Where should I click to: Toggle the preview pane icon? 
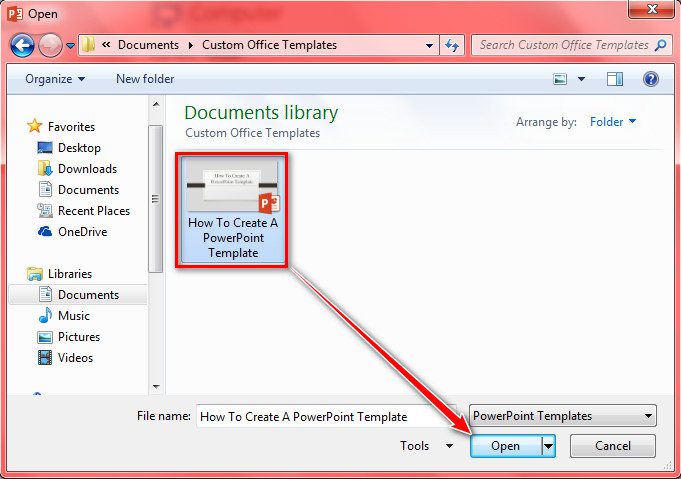coord(615,79)
